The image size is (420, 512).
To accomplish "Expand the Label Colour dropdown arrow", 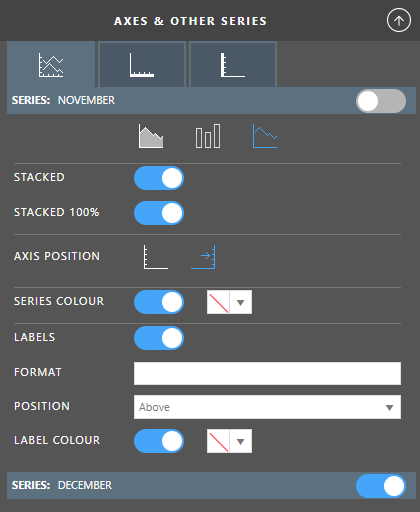I will pos(241,441).
